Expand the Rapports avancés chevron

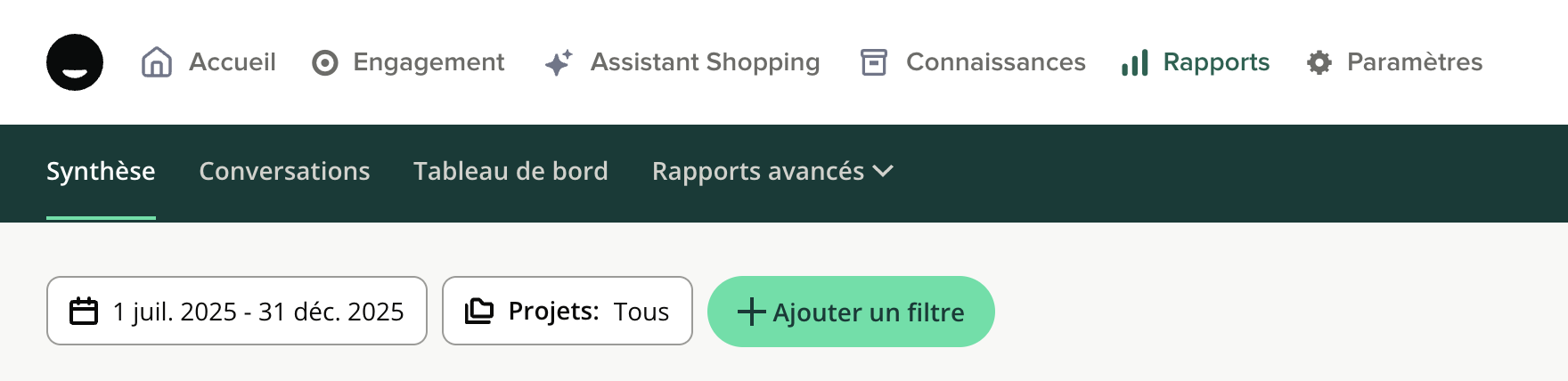click(x=883, y=171)
